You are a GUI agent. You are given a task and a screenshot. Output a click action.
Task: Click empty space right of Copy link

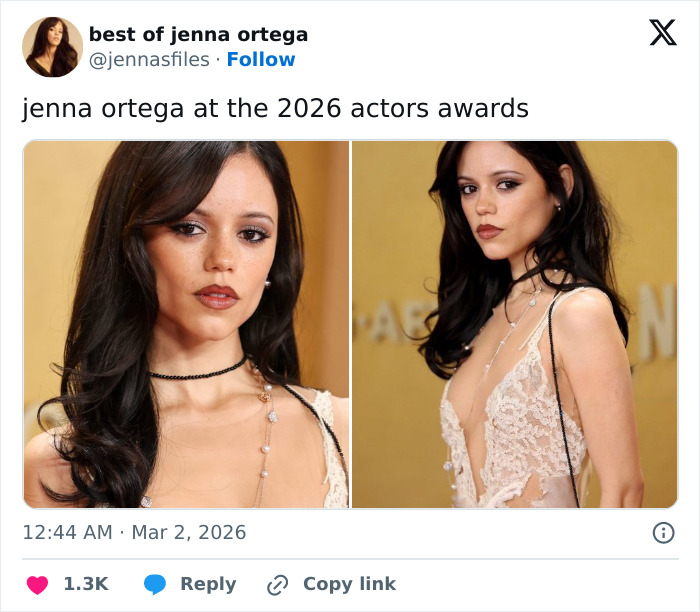coord(540,584)
